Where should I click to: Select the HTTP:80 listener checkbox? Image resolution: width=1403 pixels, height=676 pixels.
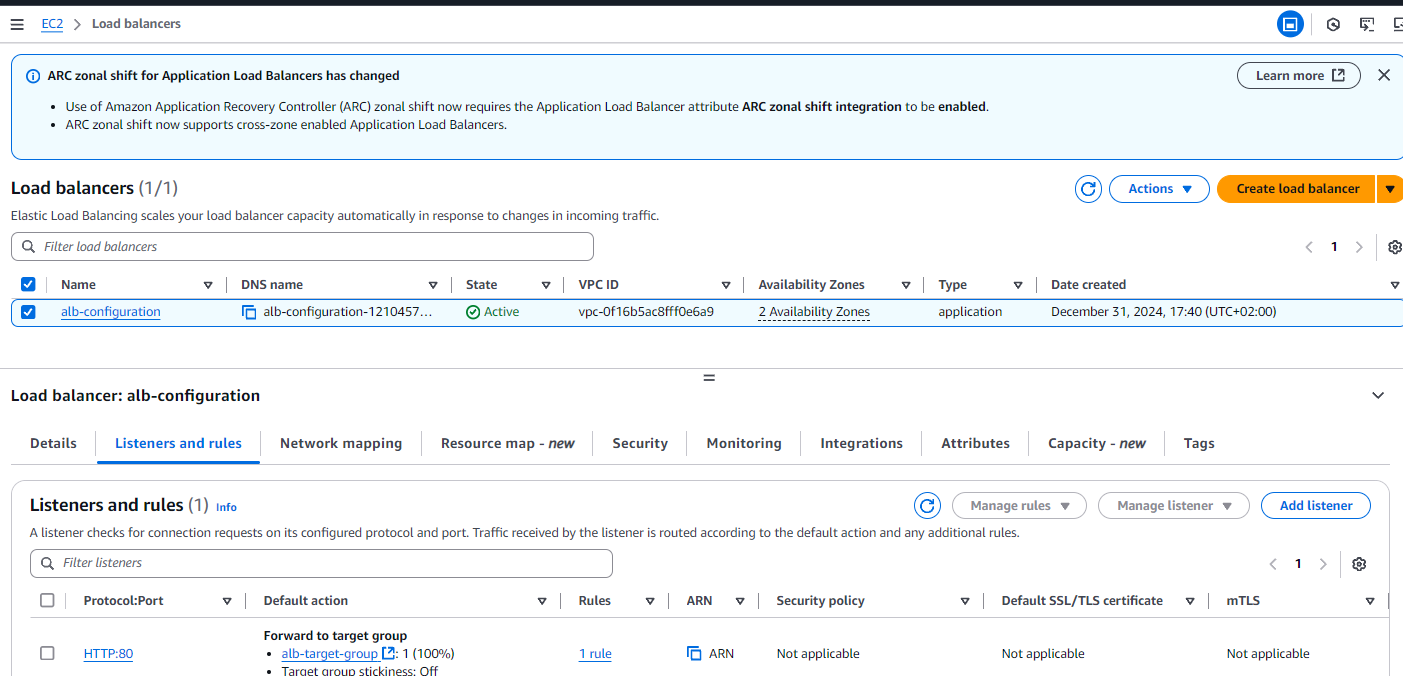[x=47, y=654]
